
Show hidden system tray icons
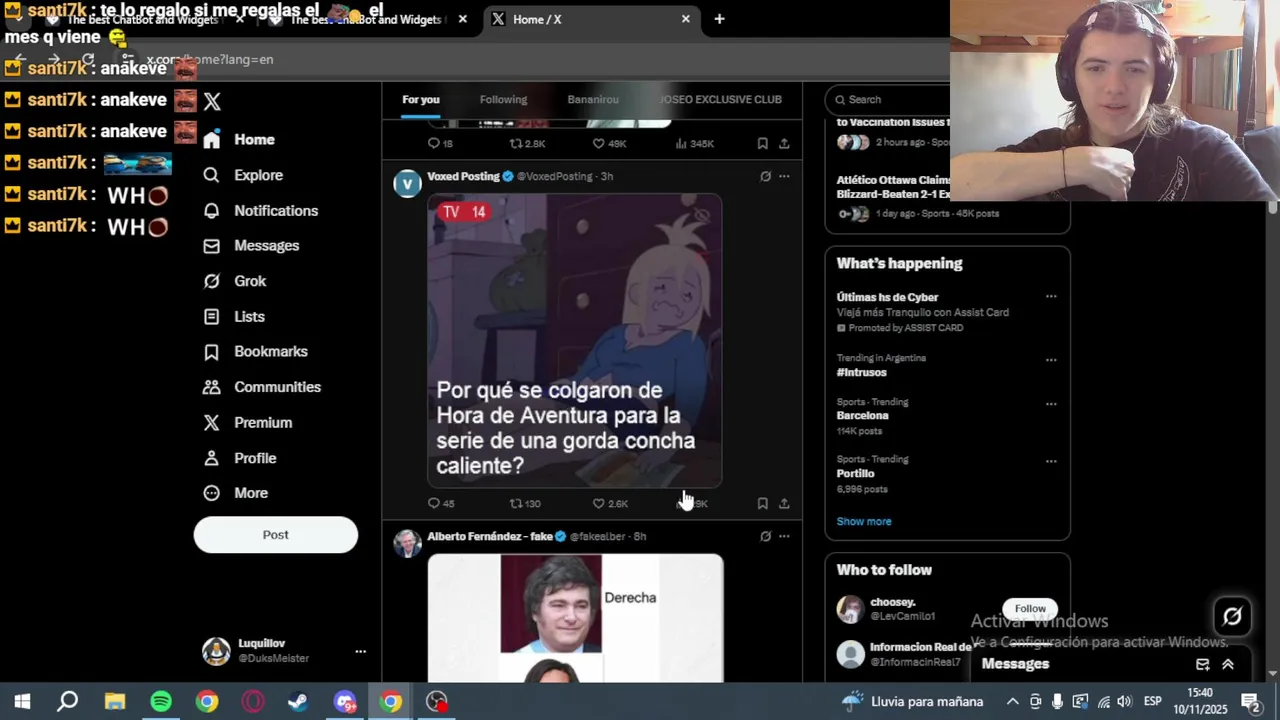[x=1012, y=702]
